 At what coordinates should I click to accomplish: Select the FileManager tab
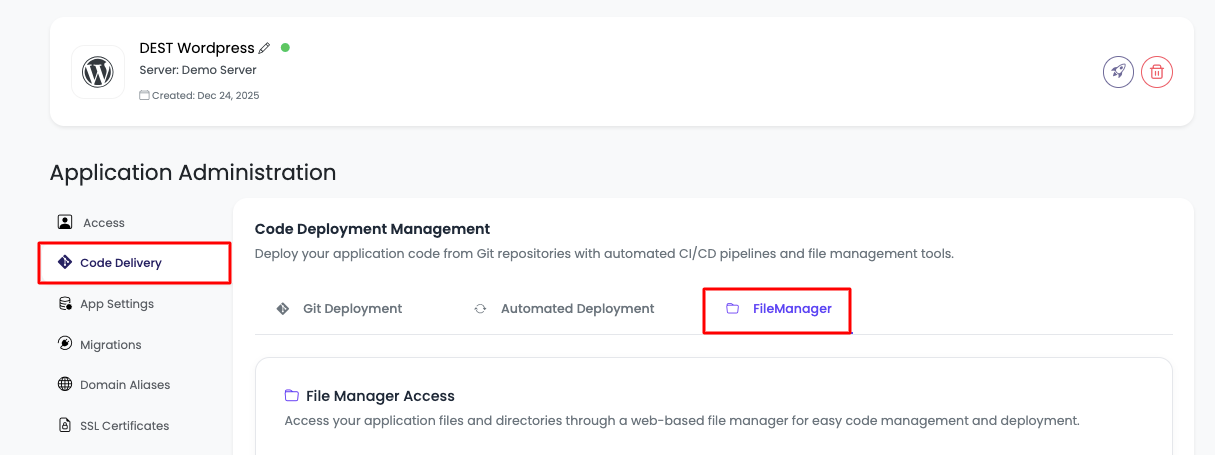(778, 310)
